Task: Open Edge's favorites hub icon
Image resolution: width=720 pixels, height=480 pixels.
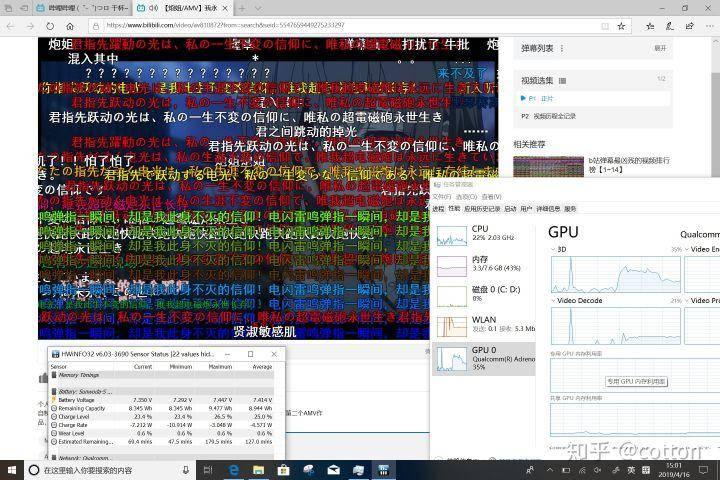Action: coord(650,26)
